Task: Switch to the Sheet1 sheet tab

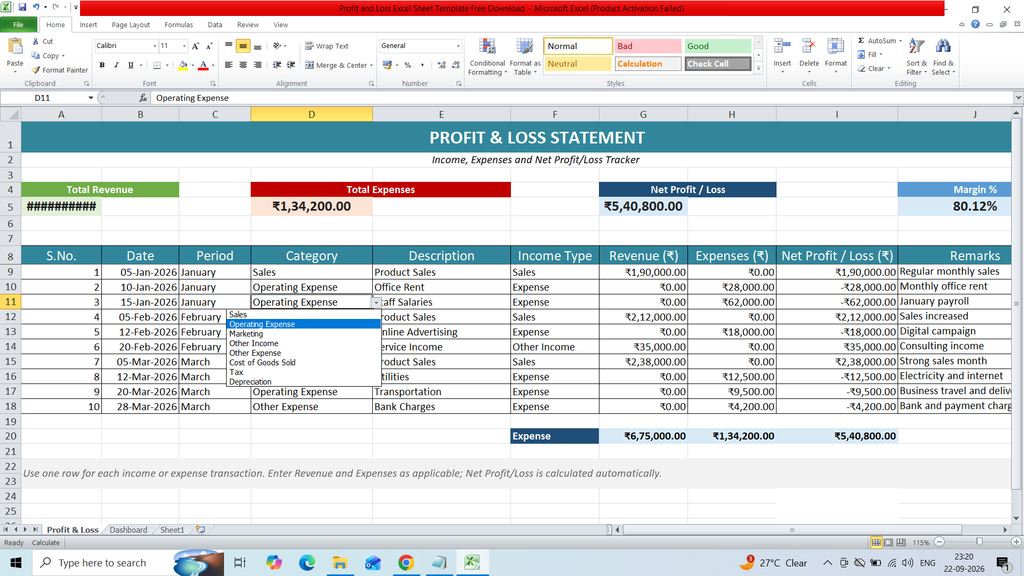Action: pos(172,530)
